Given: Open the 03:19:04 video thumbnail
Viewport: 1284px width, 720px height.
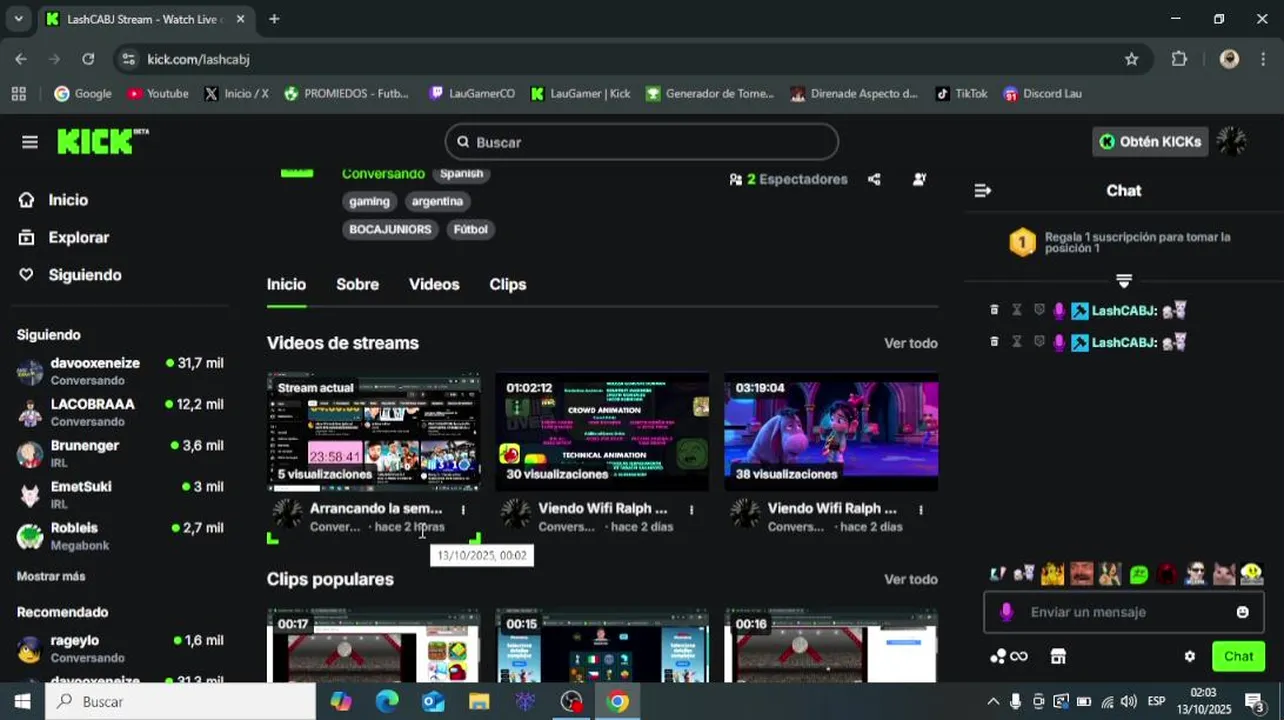Looking at the screenshot, I should [831, 432].
